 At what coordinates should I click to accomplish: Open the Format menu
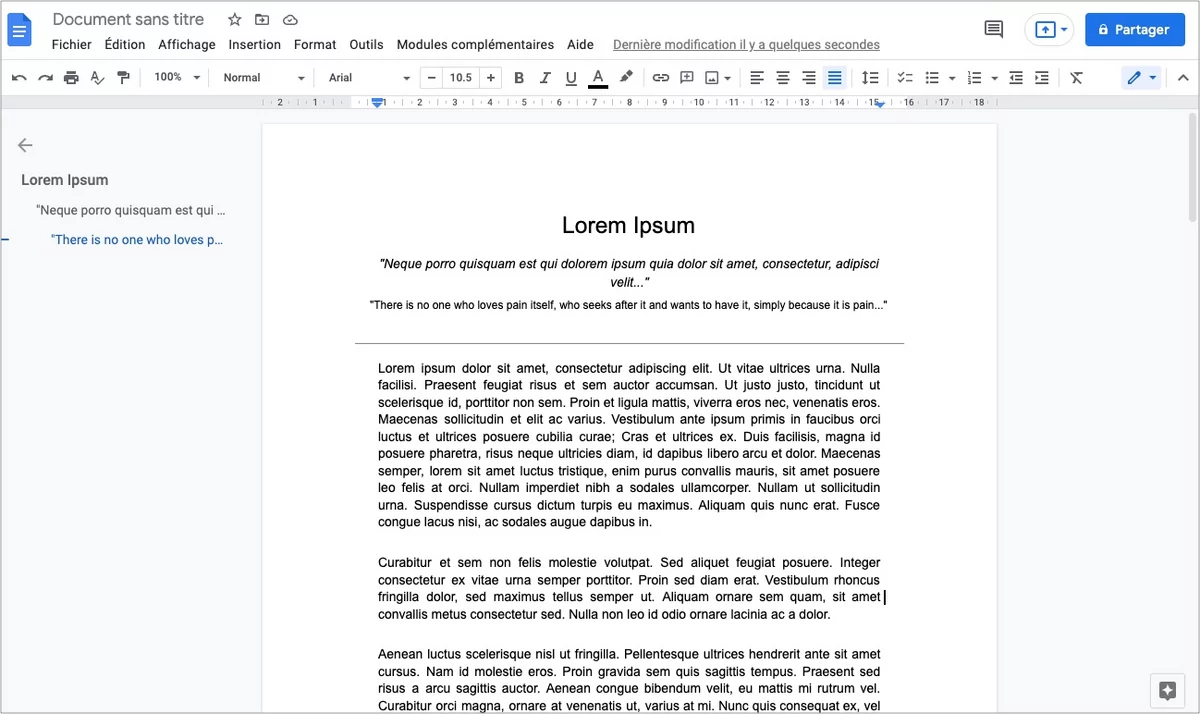point(315,44)
